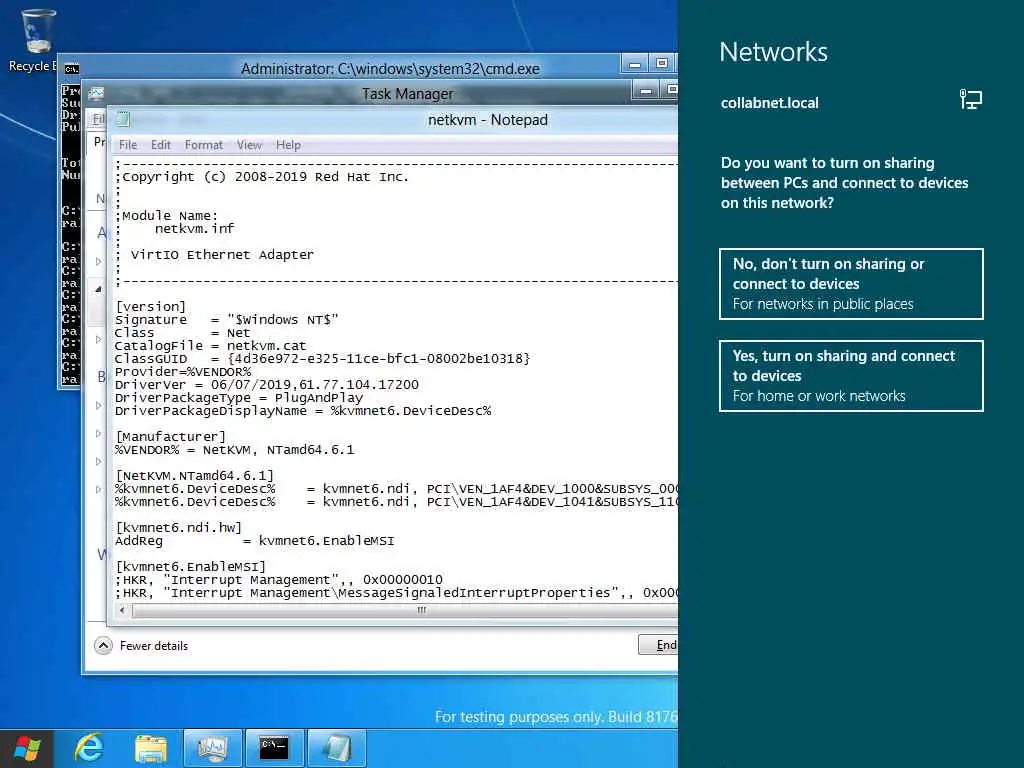
Task: Click the Notepad window title icon
Action: tap(123, 120)
